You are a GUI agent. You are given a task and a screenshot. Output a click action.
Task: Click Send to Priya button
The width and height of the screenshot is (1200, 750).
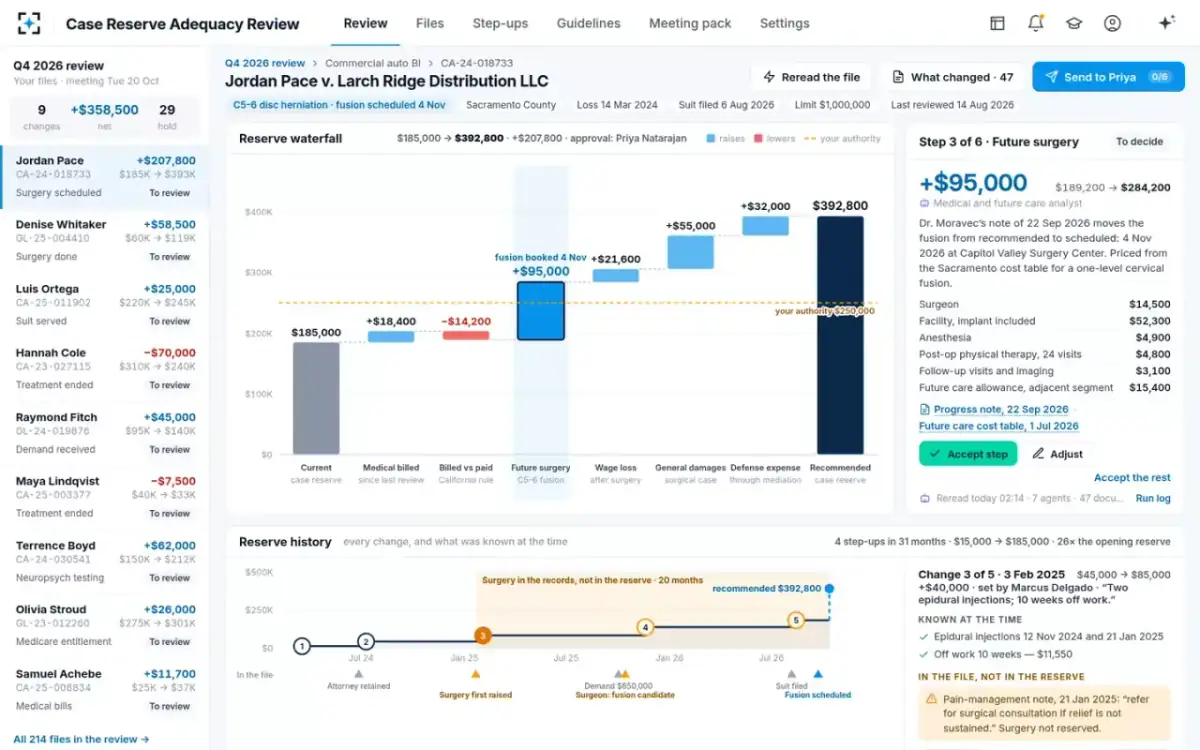click(x=1108, y=77)
